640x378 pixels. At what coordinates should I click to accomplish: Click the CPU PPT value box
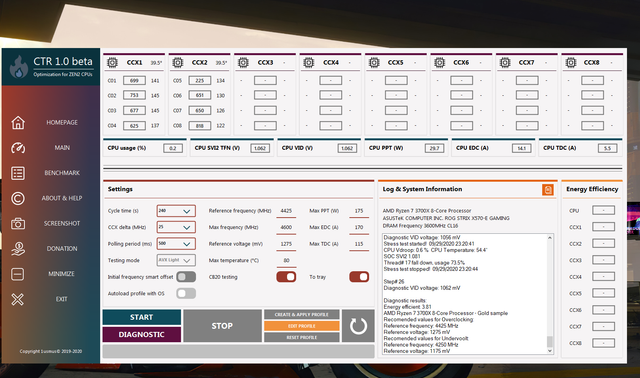(434, 148)
